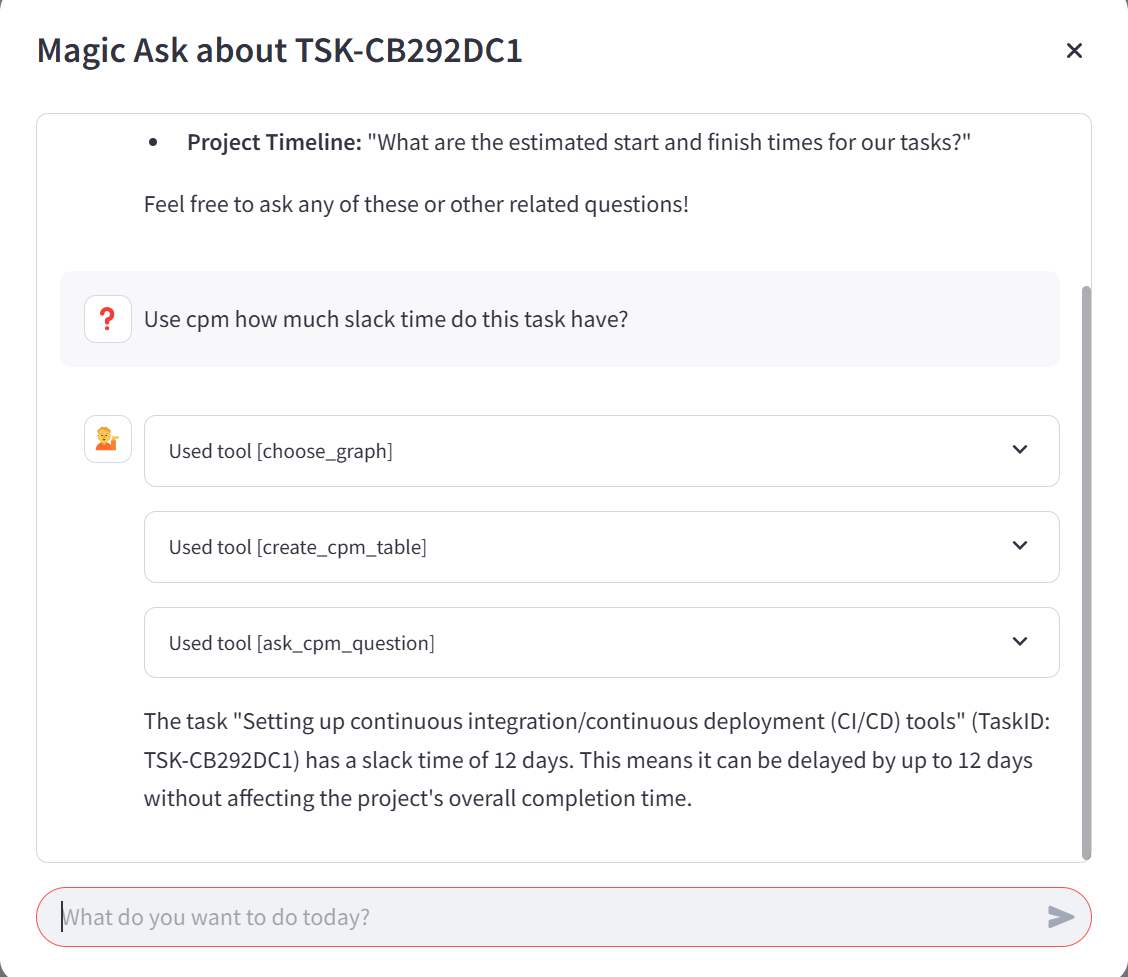Click the "Magic Ask about TSK-CB292DC1" heading

(x=280, y=51)
